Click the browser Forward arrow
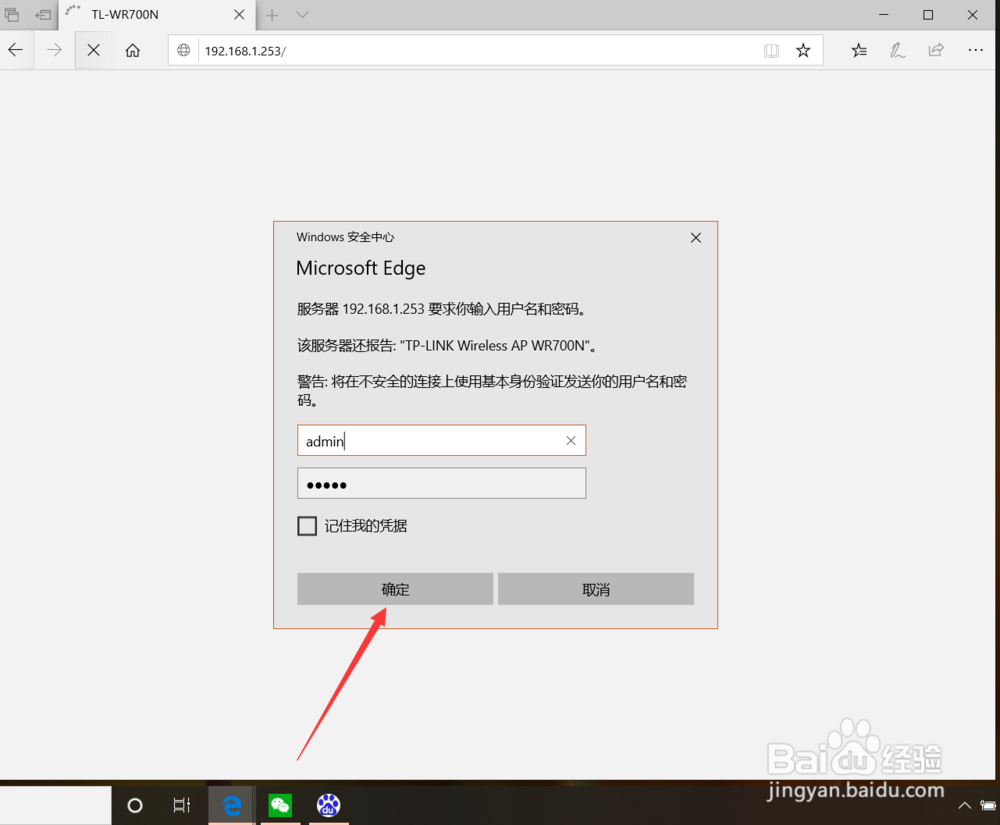 click(54, 50)
